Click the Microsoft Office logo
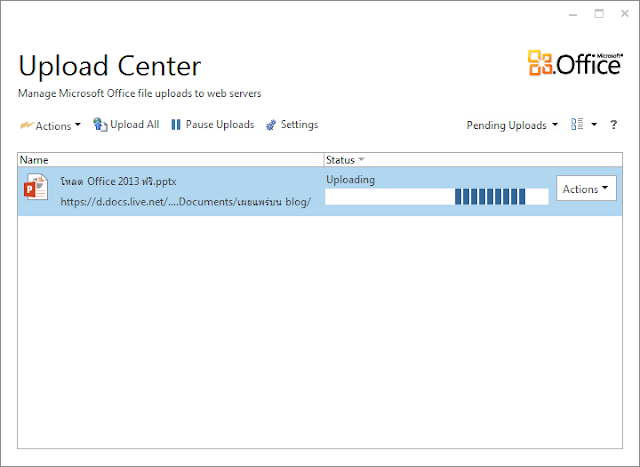The height and width of the screenshot is (467, 640). click(x=575, y=63)
